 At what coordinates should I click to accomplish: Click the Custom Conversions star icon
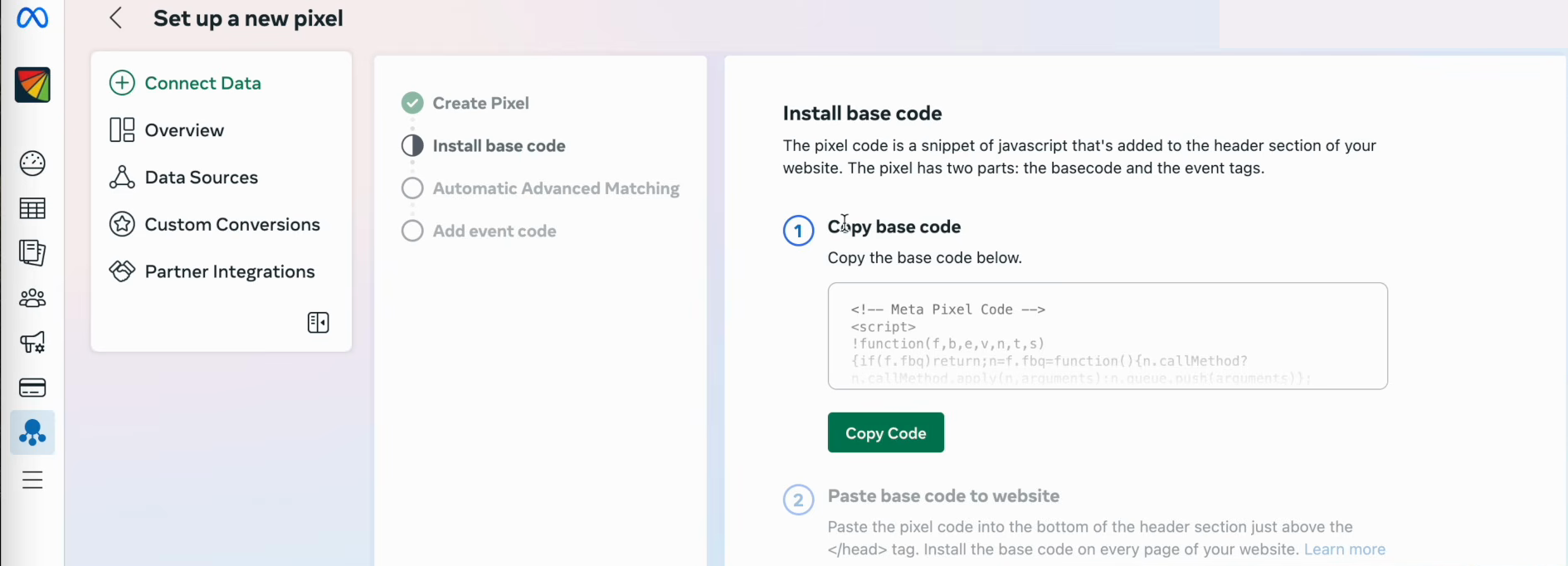coord(122,224)
